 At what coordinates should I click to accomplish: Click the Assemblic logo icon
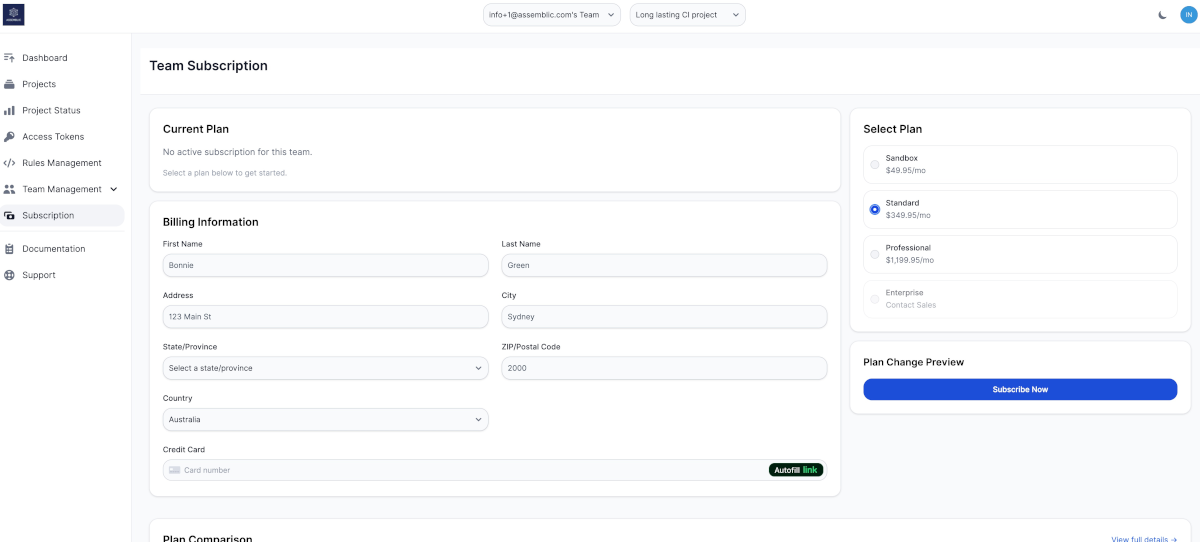click(x=14, y=15)
